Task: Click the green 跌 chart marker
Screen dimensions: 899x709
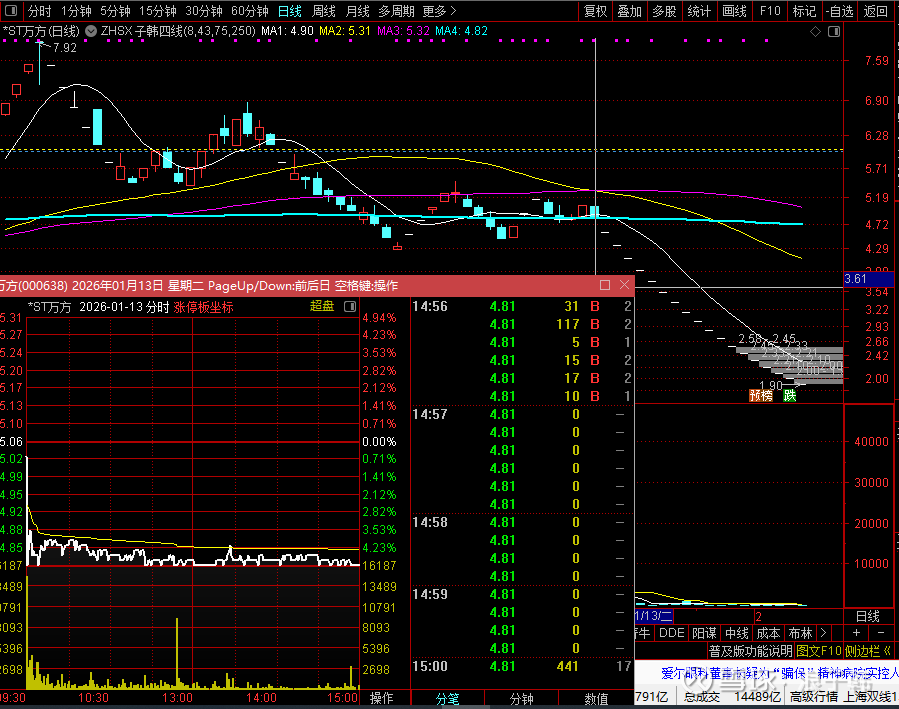Action: 790,396
